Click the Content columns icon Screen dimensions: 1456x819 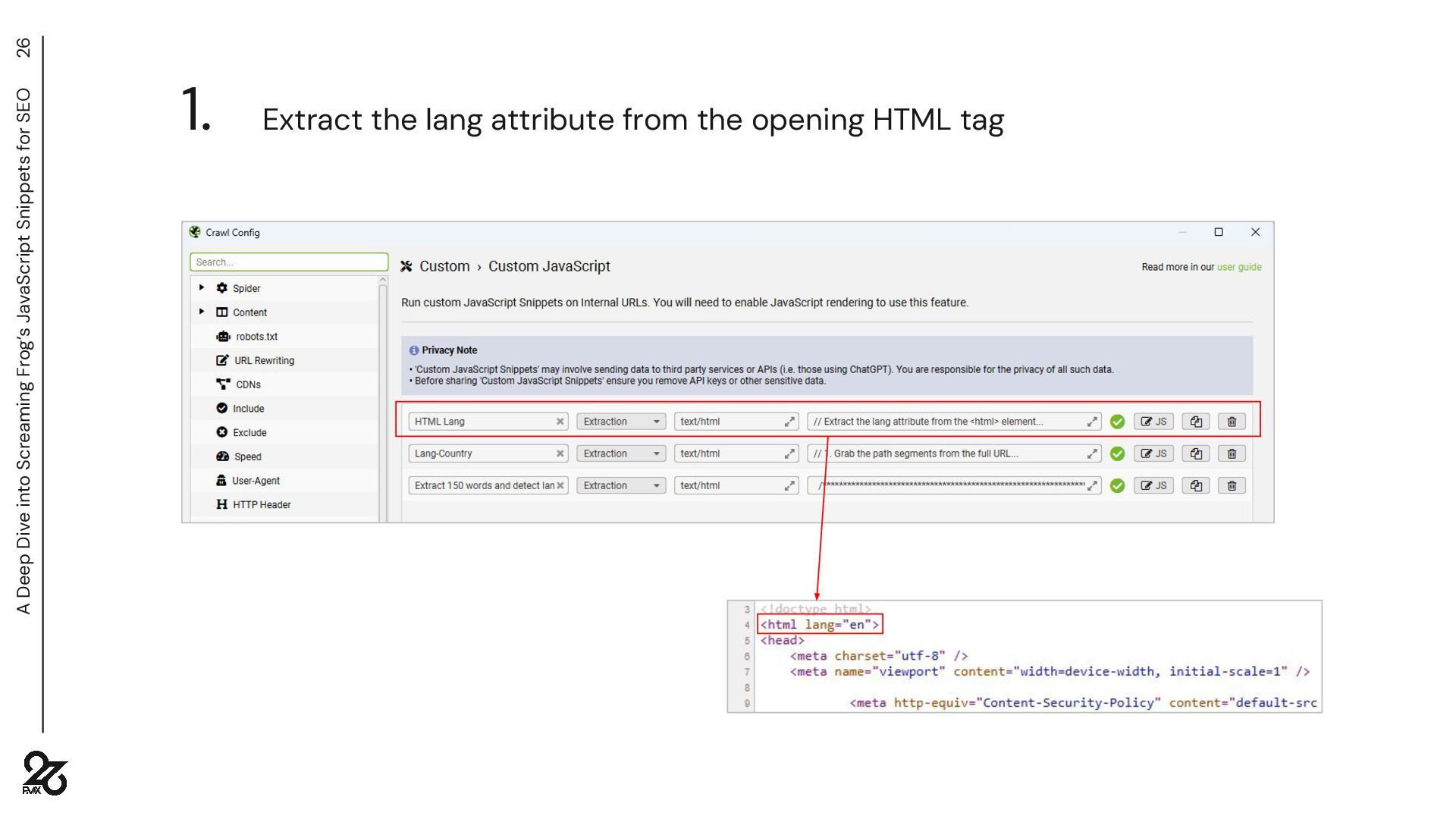pyautogui.click(x=221, y=312)
